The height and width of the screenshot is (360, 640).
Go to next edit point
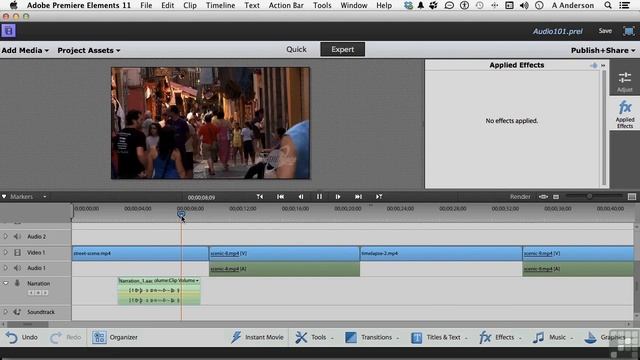(x=379, y=197)
